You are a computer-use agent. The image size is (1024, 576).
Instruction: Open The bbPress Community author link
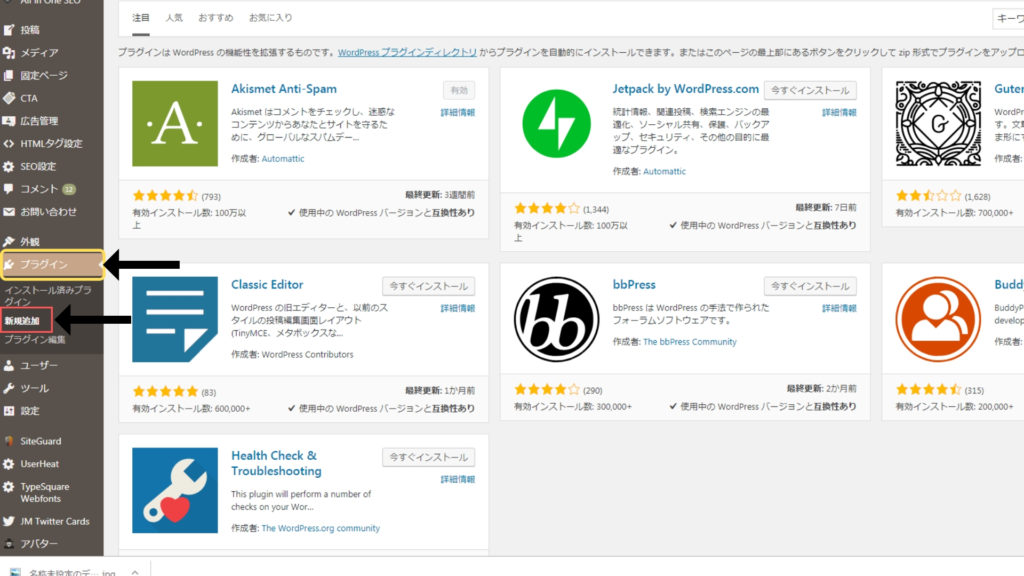690,342
